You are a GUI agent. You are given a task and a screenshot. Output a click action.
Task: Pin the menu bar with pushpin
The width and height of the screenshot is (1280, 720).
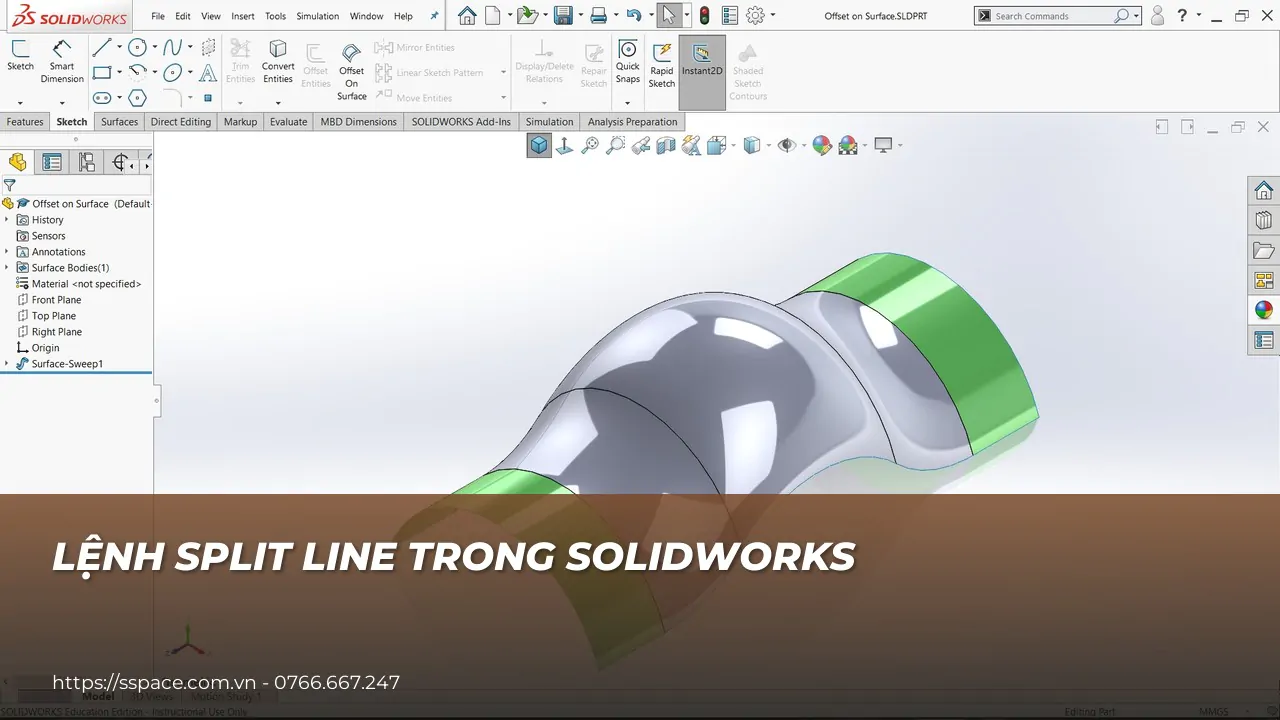[434, 16]
